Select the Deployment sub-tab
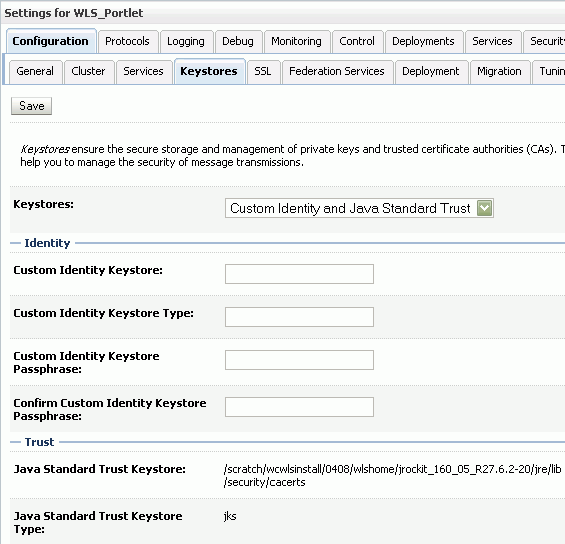565x544 pixels. pos(431,71)
